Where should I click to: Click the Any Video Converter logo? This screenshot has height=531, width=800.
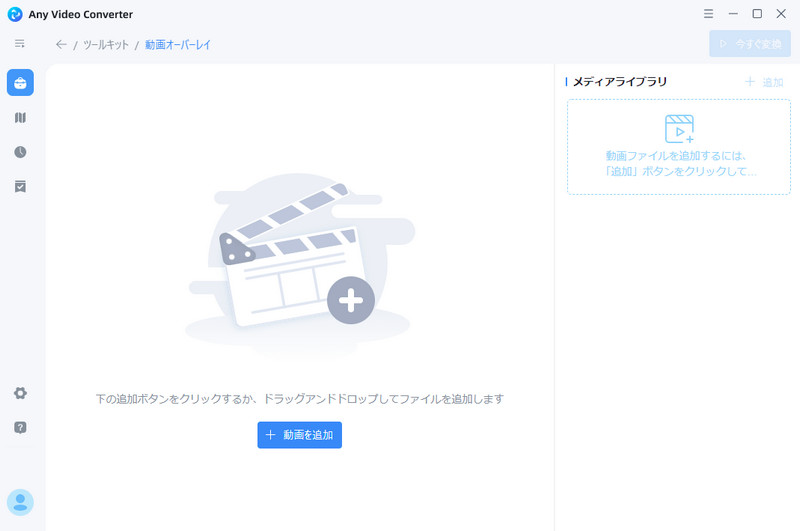(15, 14)
